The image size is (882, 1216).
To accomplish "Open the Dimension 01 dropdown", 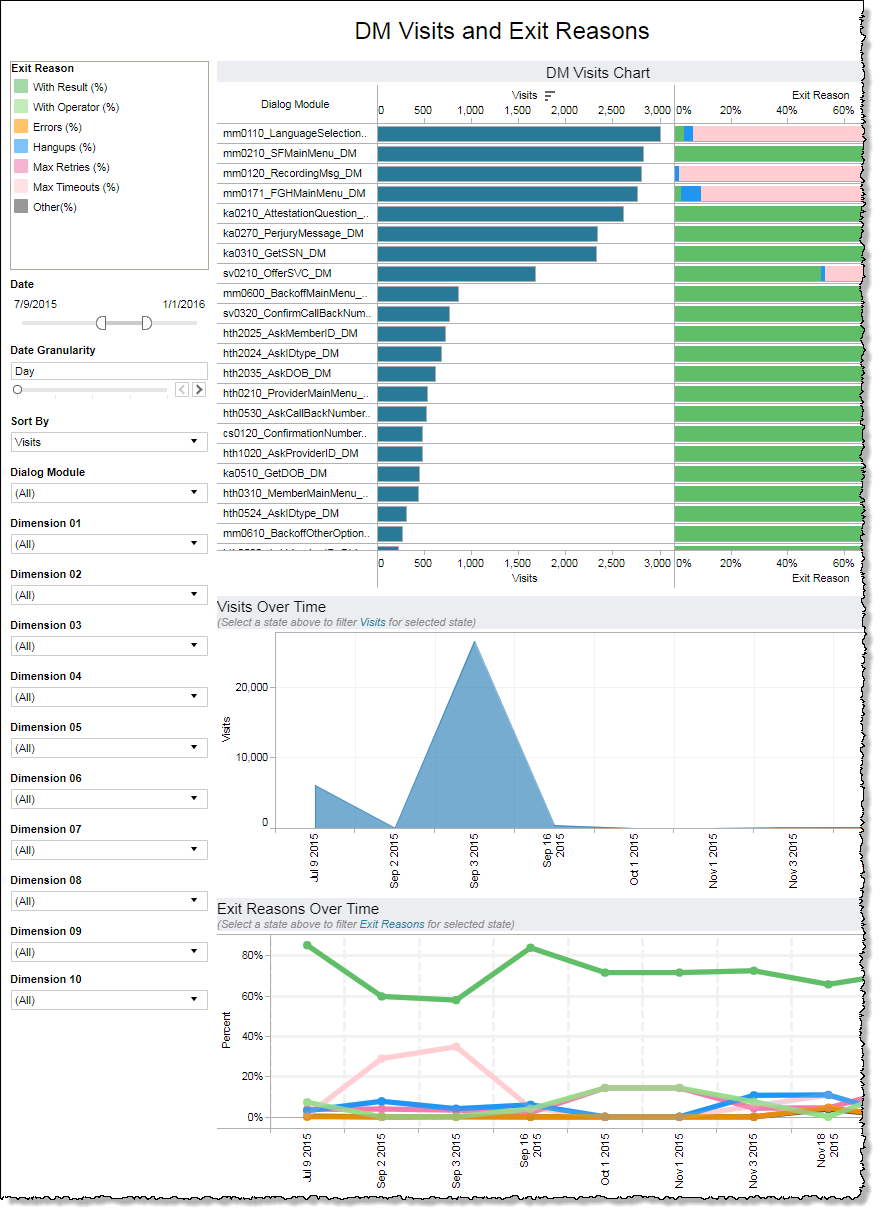I will click(x=109, y=544).
